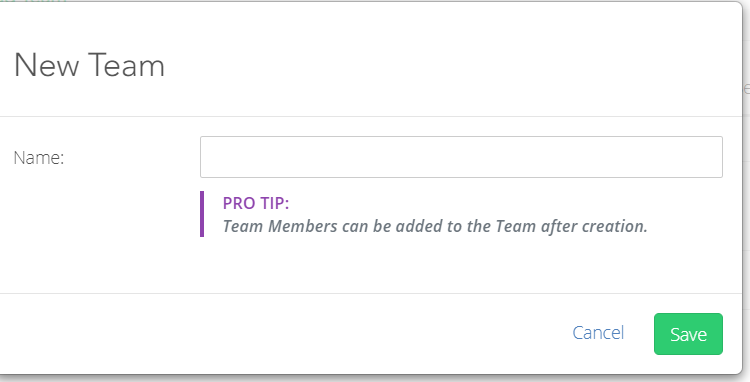Click the Name text input field
750x382 pixels.
tap(461, 157)
